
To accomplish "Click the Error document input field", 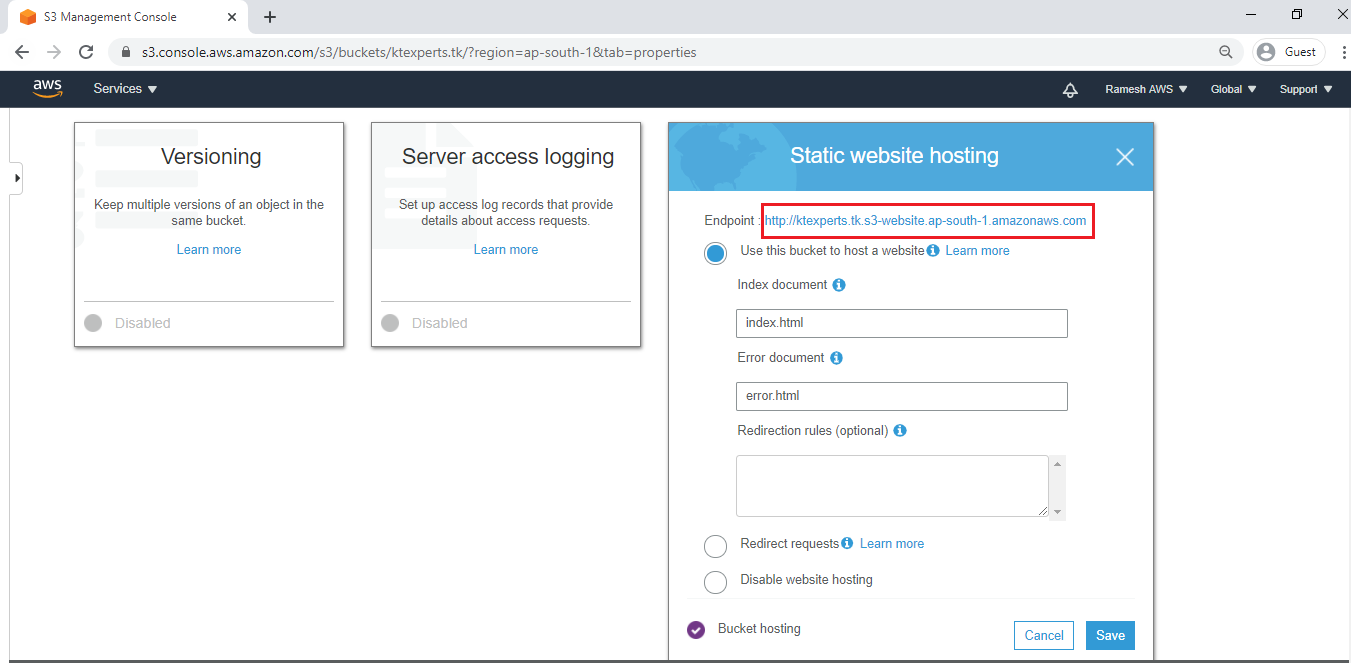I will [902, 396].
